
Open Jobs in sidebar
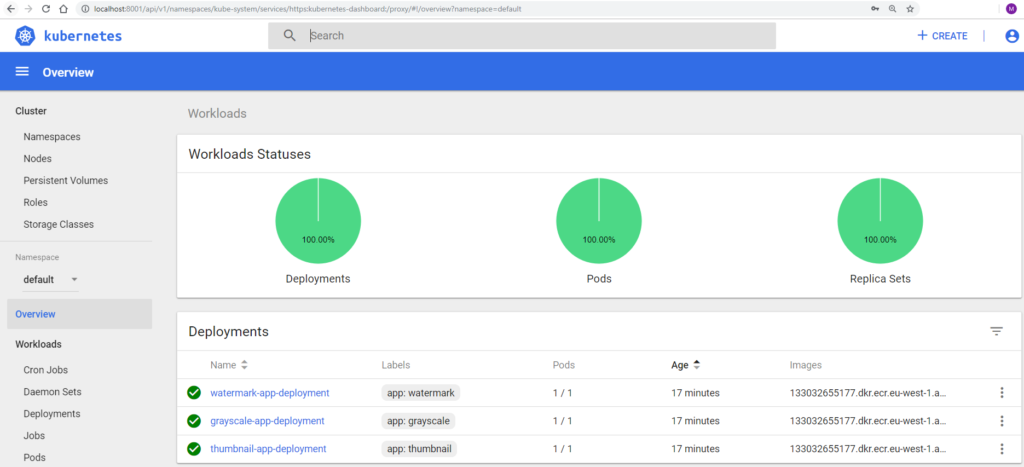34,436
